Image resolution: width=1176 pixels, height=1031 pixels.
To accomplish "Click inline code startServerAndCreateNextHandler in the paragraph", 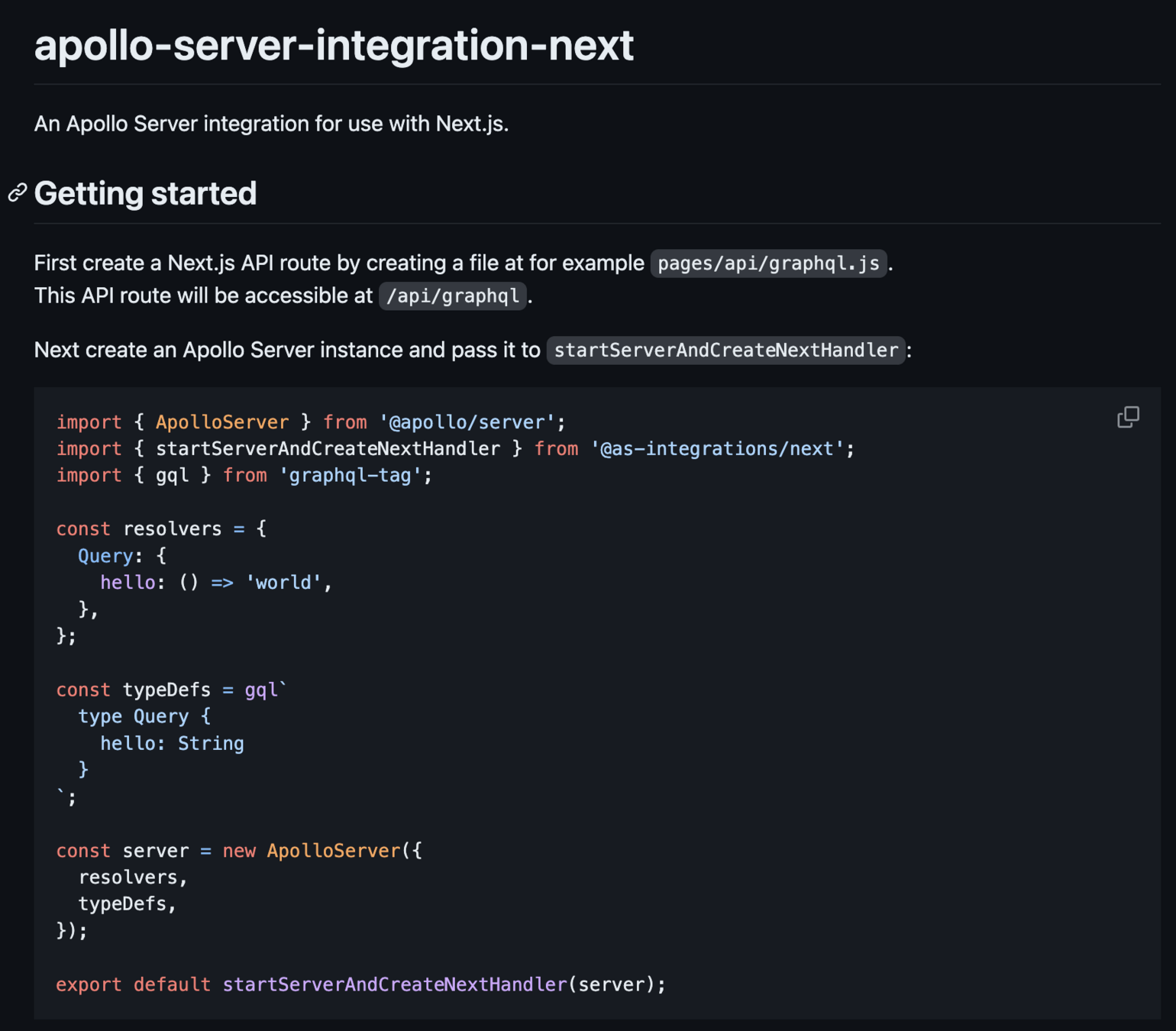I will pos(725,351).
